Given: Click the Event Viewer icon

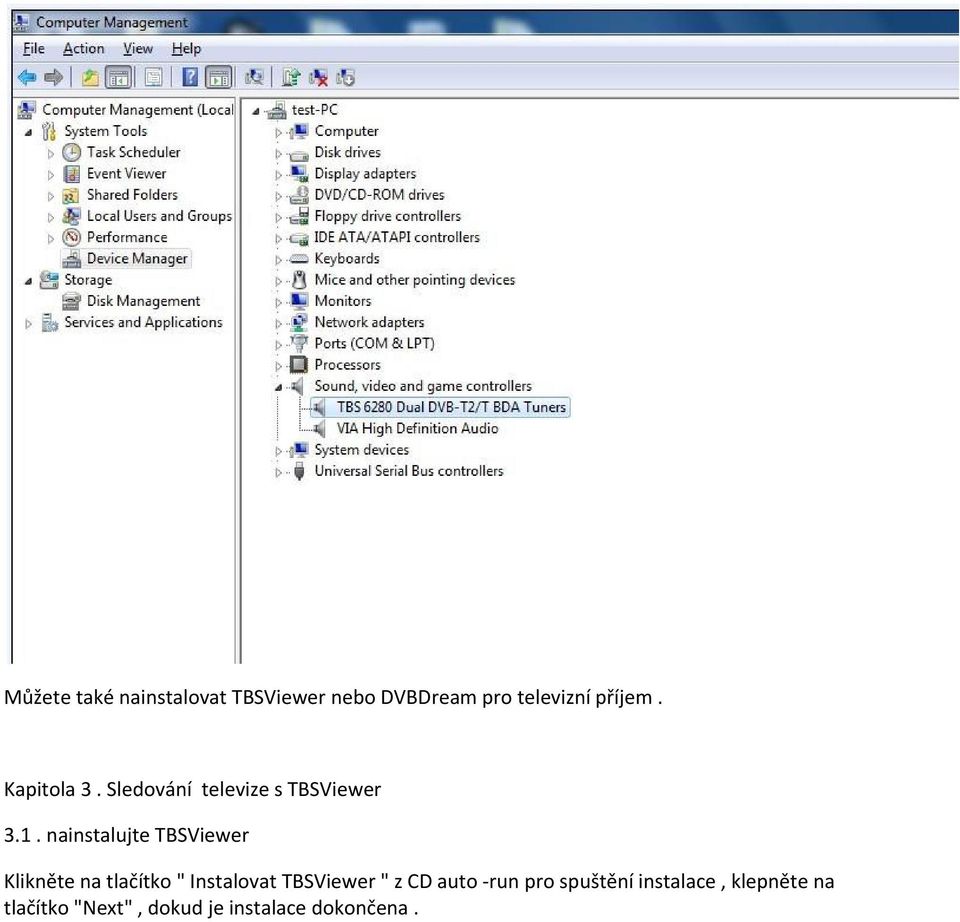Looking at the screenshot, I should pos(72,174).
